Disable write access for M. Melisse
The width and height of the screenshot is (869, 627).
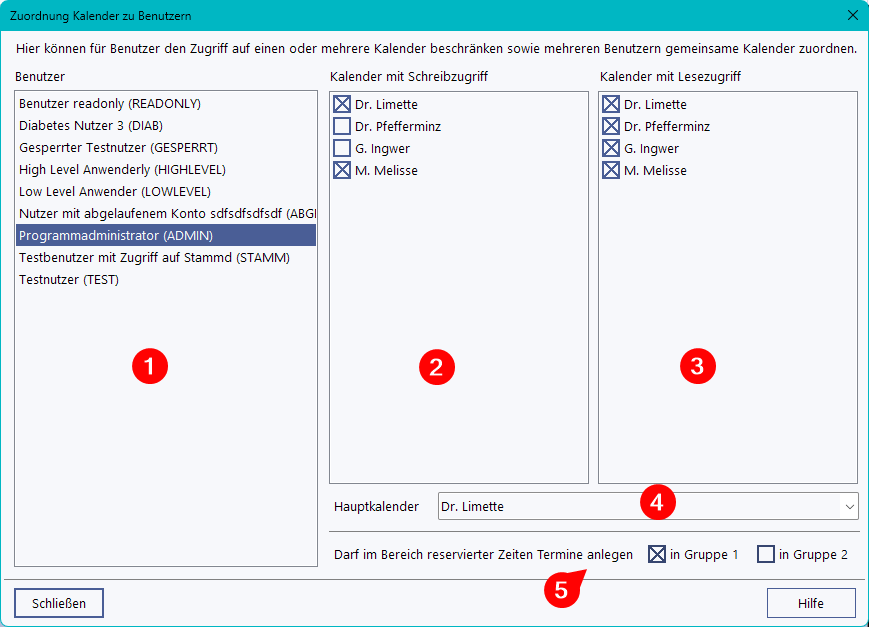[342, 171]
